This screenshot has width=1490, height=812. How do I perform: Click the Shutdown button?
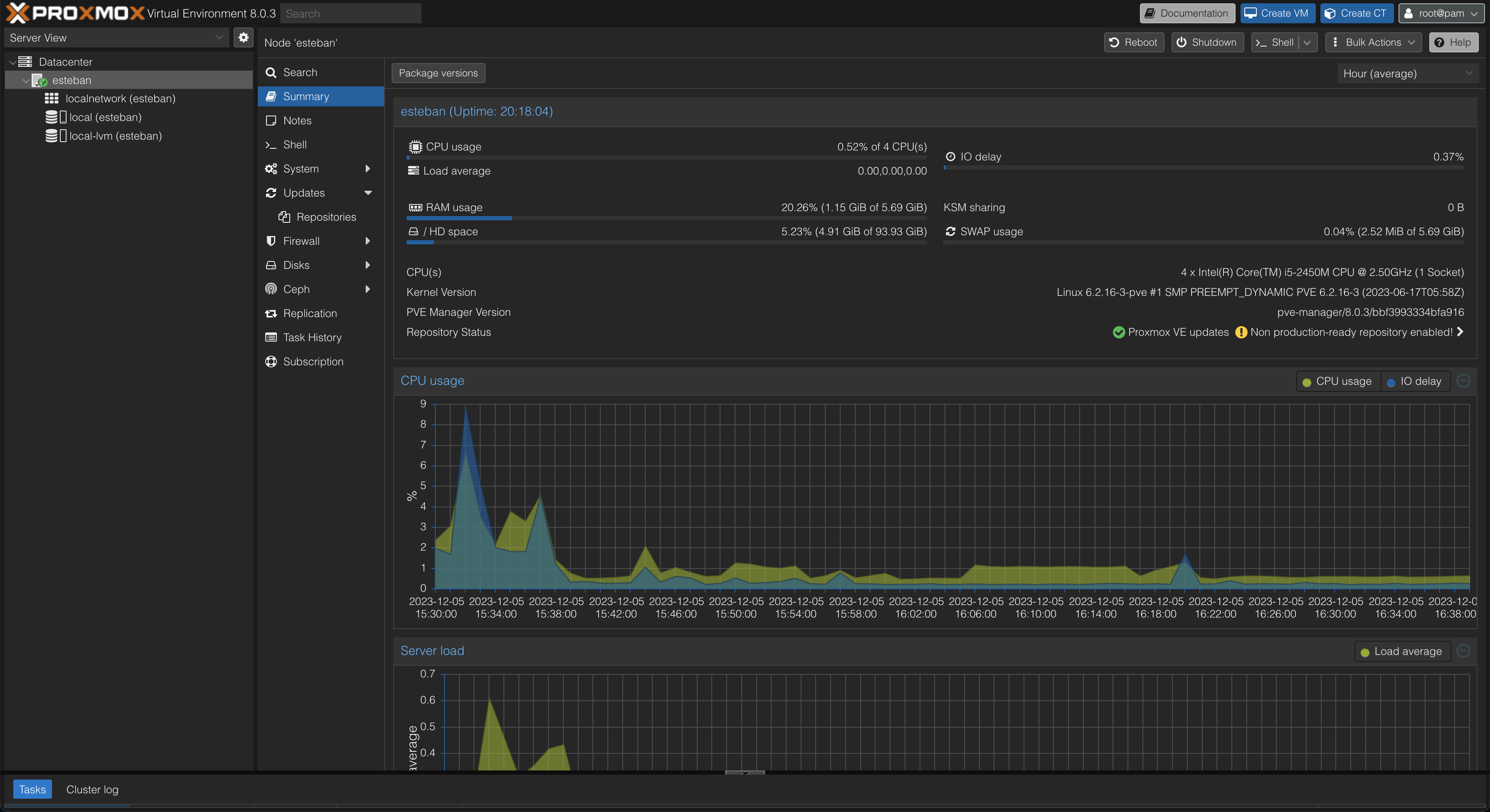[1207, 42]
